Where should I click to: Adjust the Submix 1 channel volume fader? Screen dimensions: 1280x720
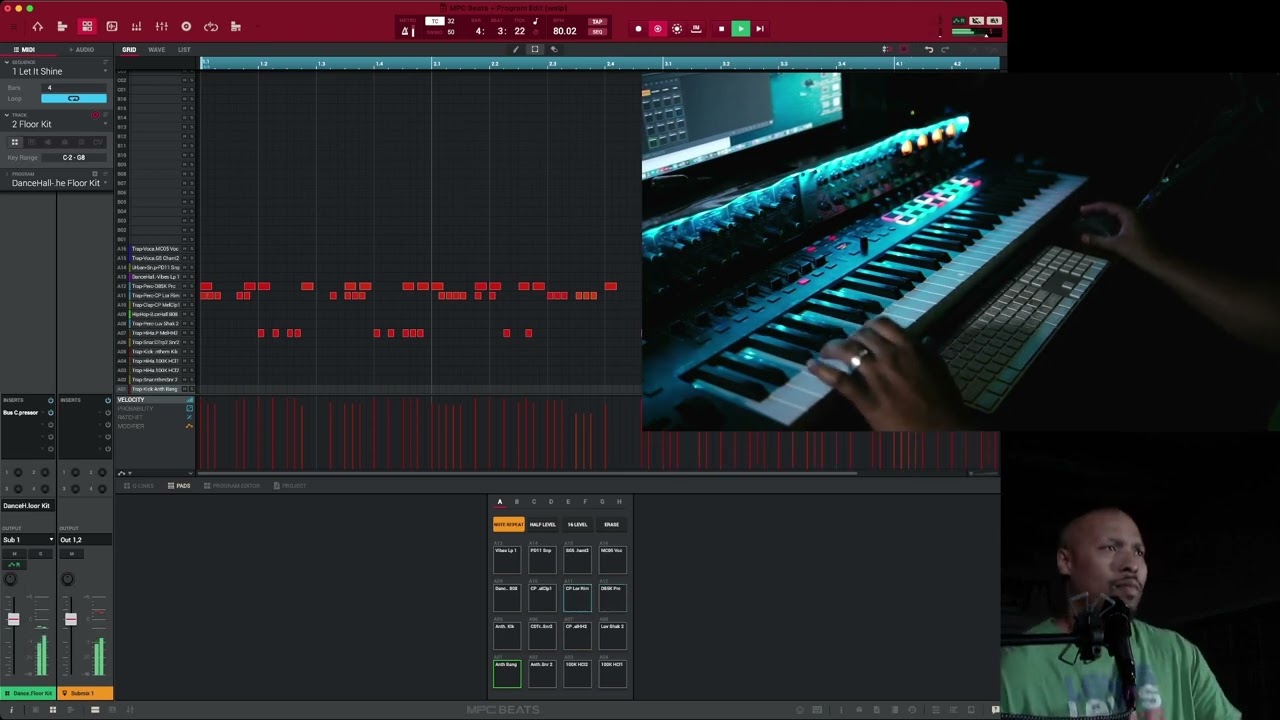click(x=70, y=619)
